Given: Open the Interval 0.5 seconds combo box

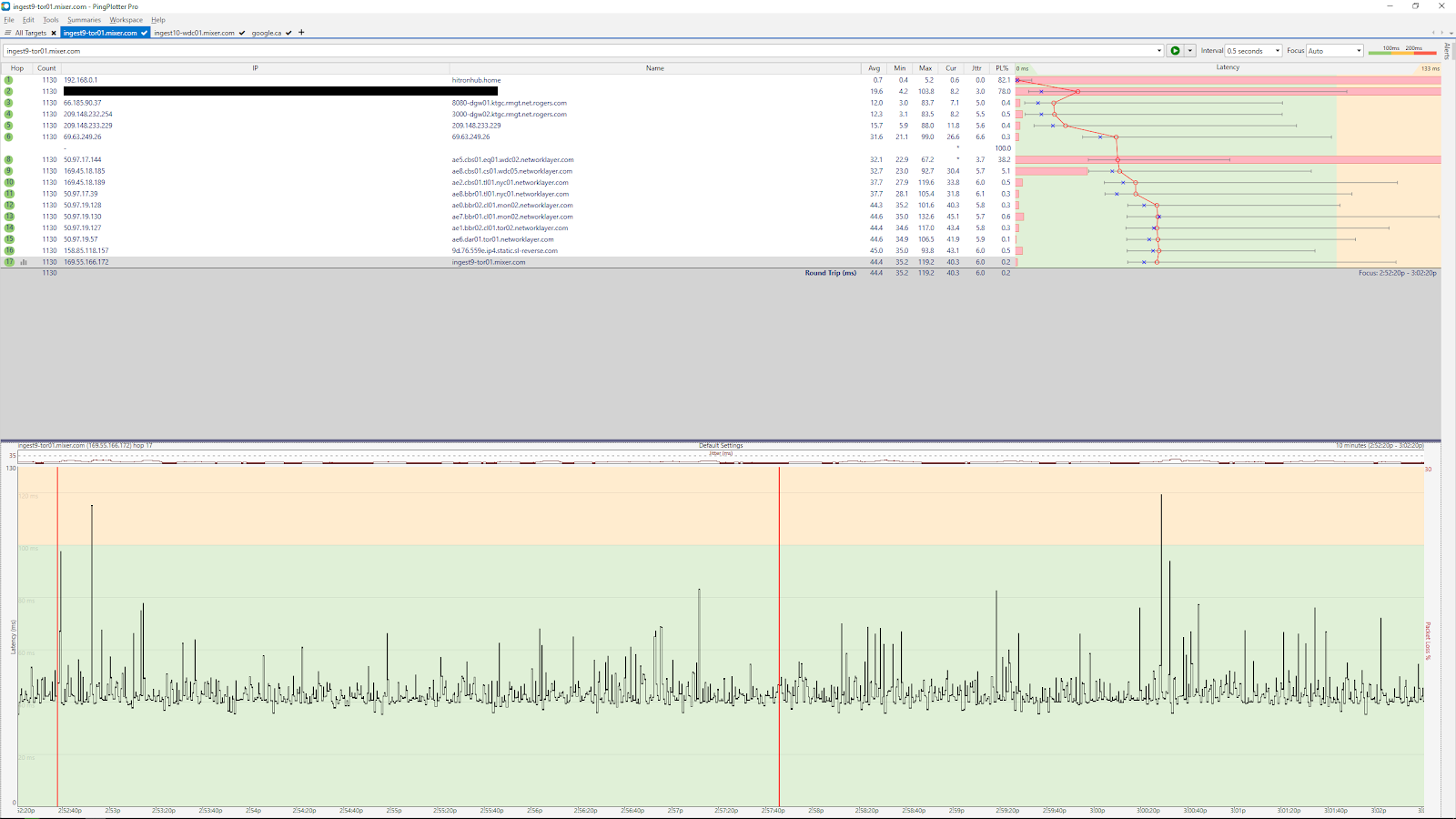Looking at the screenshot, I should click(x=1253, y=51).
